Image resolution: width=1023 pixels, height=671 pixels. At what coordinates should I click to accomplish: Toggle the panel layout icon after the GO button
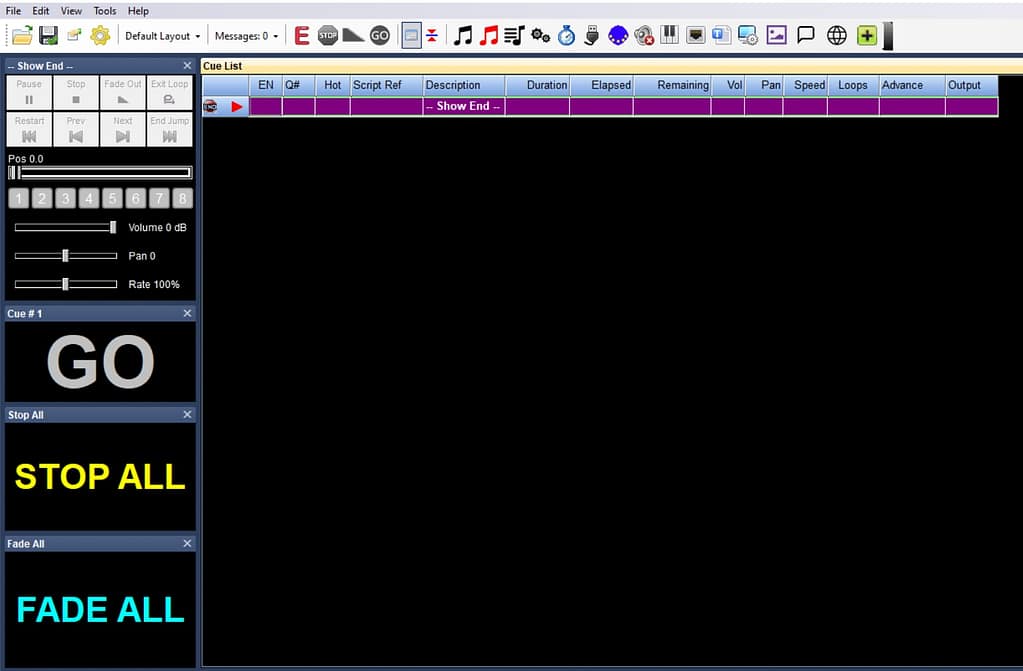pyautogui.click(x=411, y=35)
